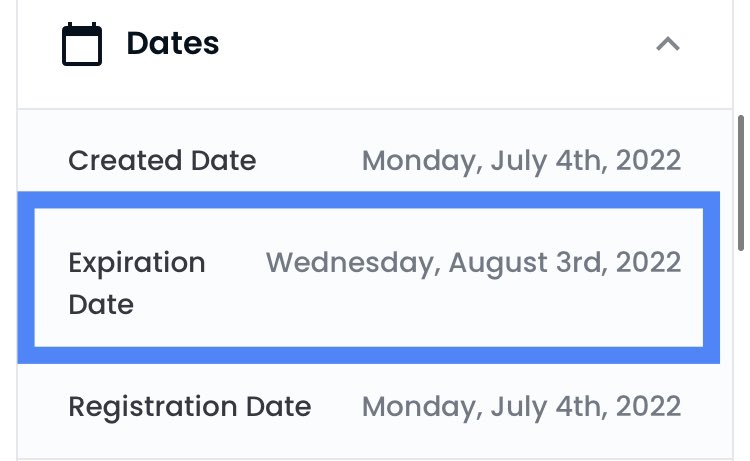Click the calendar icon beside Dates
The image size is (750, 461).
[x=82, y=44]
